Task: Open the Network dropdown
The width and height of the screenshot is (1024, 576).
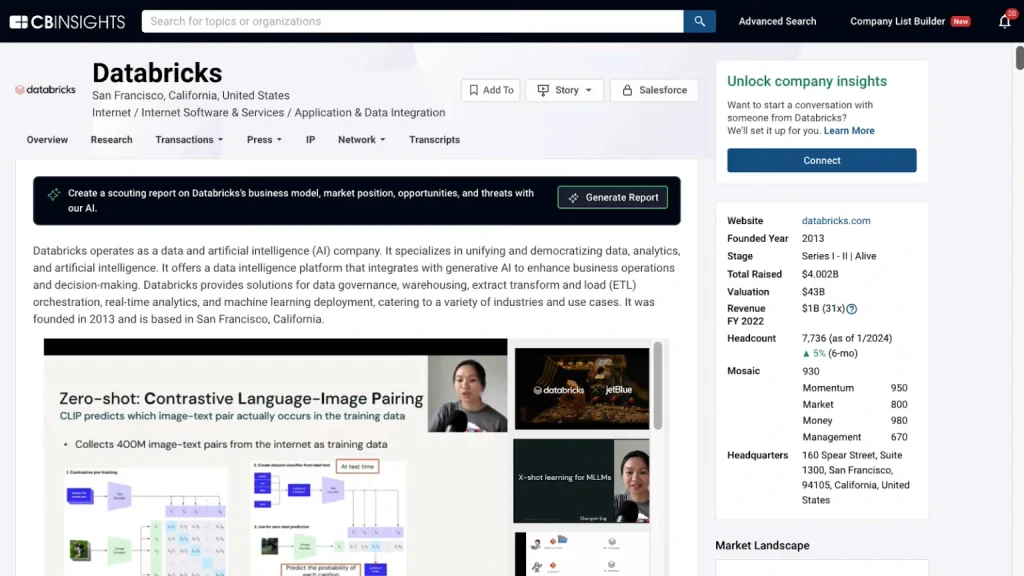Action: tap(361, 140)
